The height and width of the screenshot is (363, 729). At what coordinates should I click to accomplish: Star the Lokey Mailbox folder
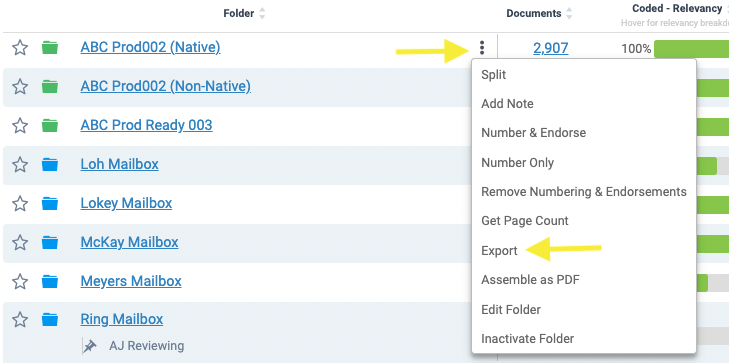click(x=20, y=204)
